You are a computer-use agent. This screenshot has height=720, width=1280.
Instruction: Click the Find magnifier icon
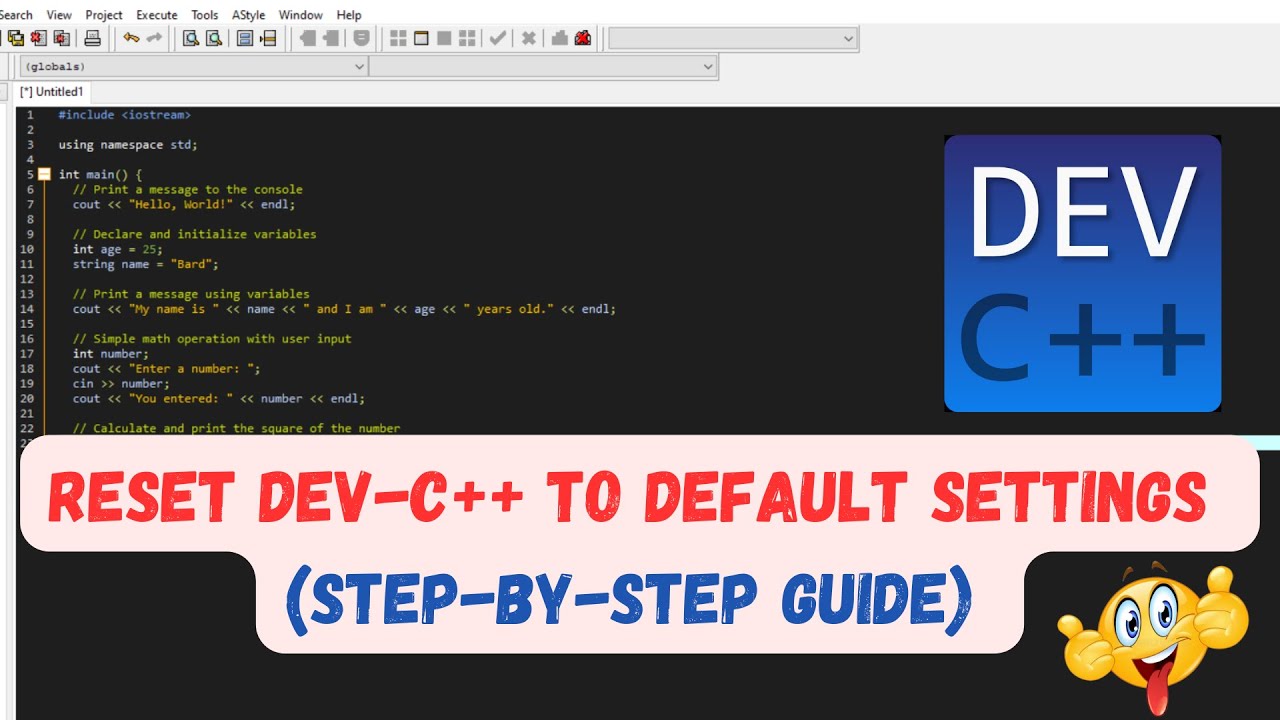pos(190,38)
